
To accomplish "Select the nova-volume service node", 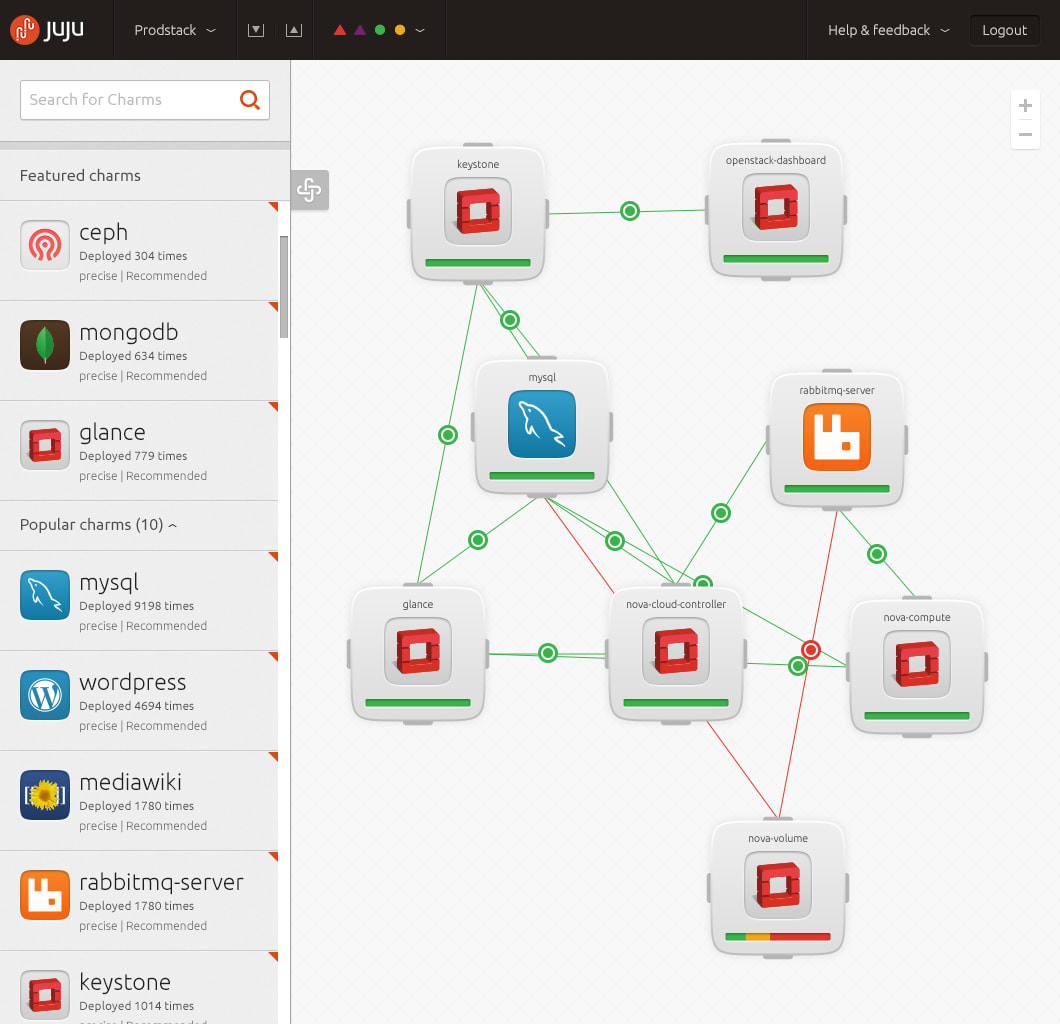I will tap(778, 887).
